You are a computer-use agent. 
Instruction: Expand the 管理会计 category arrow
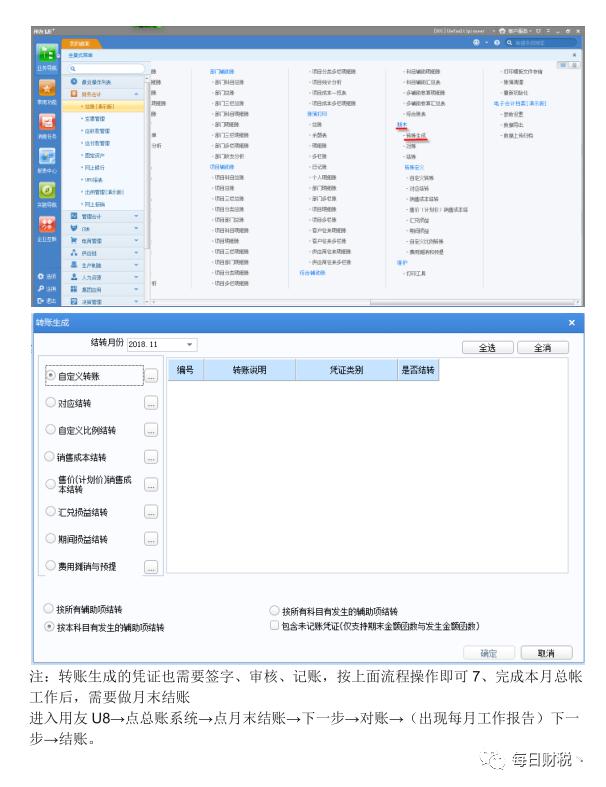coord(136,216)
